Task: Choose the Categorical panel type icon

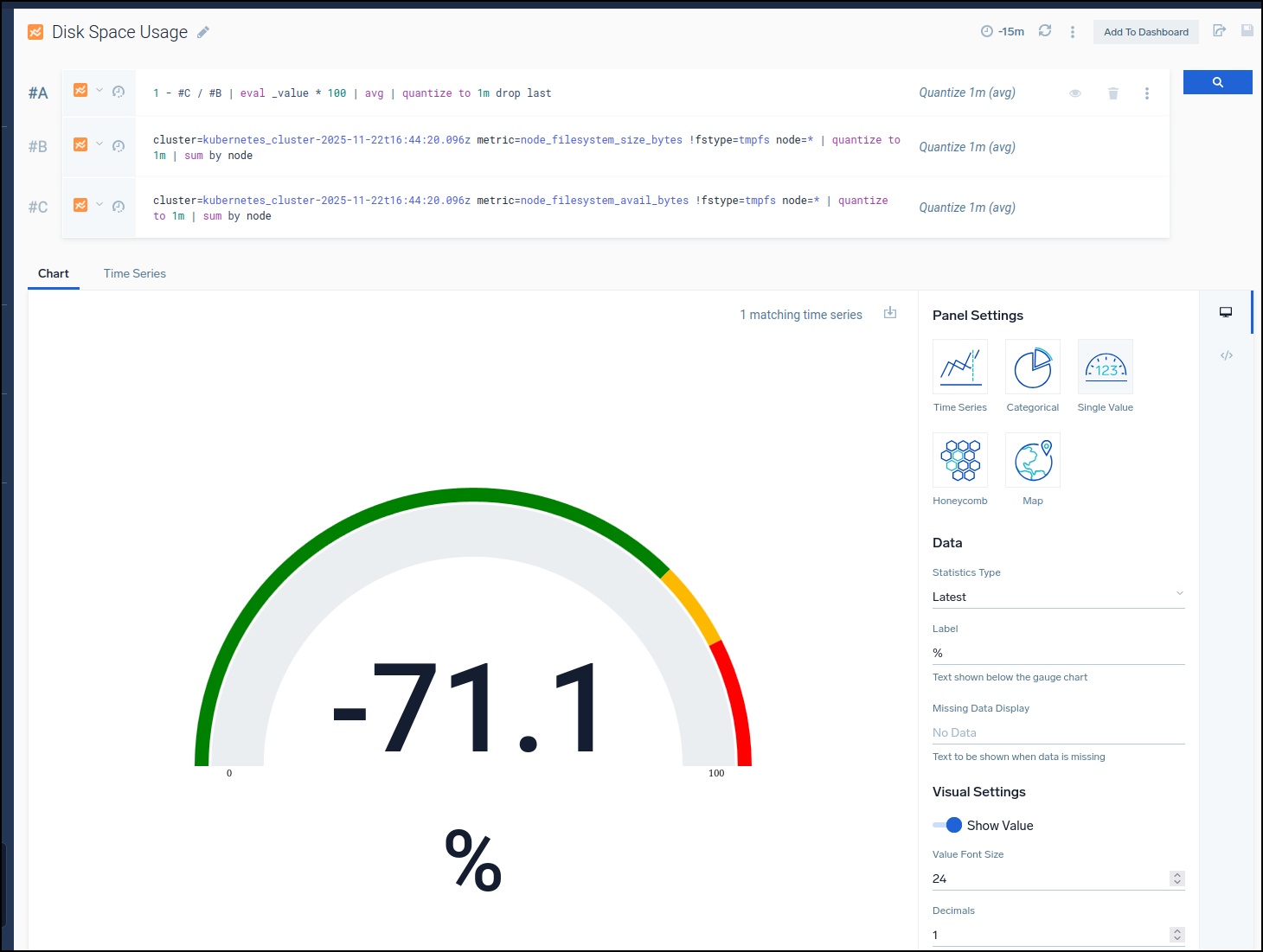Action: point(1032,367)
